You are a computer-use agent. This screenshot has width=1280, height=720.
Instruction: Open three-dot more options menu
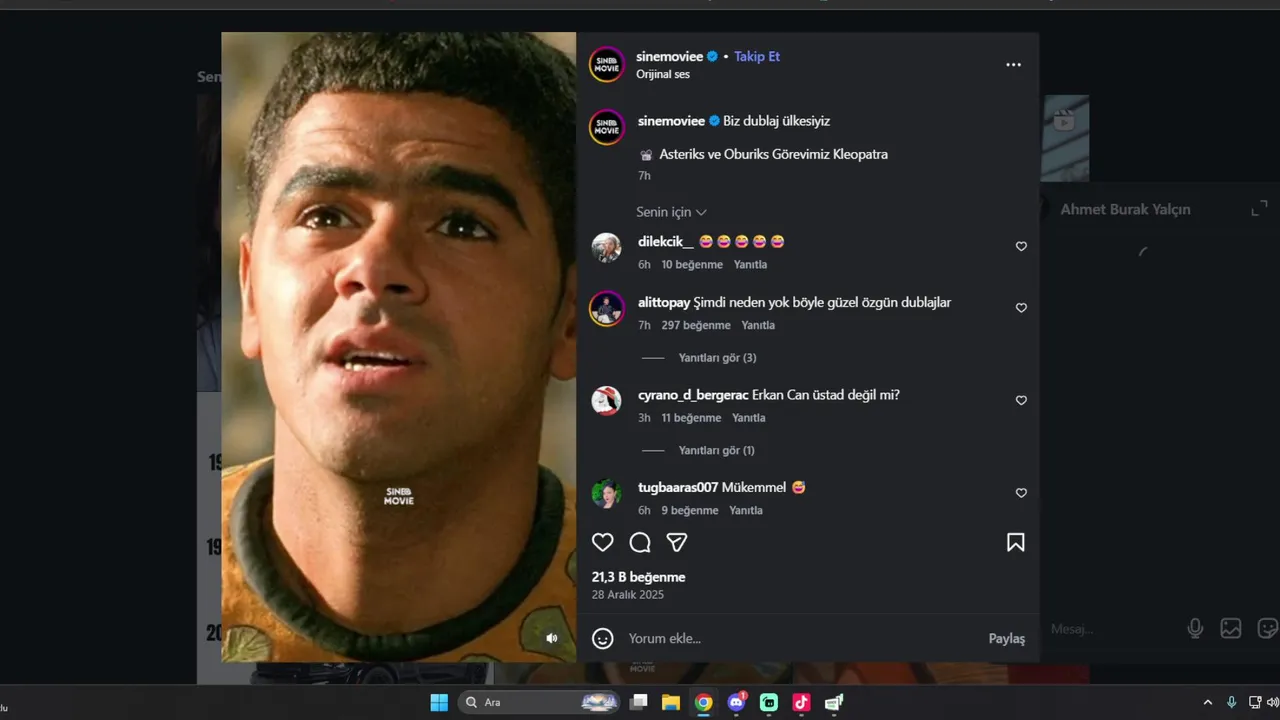1013,65
